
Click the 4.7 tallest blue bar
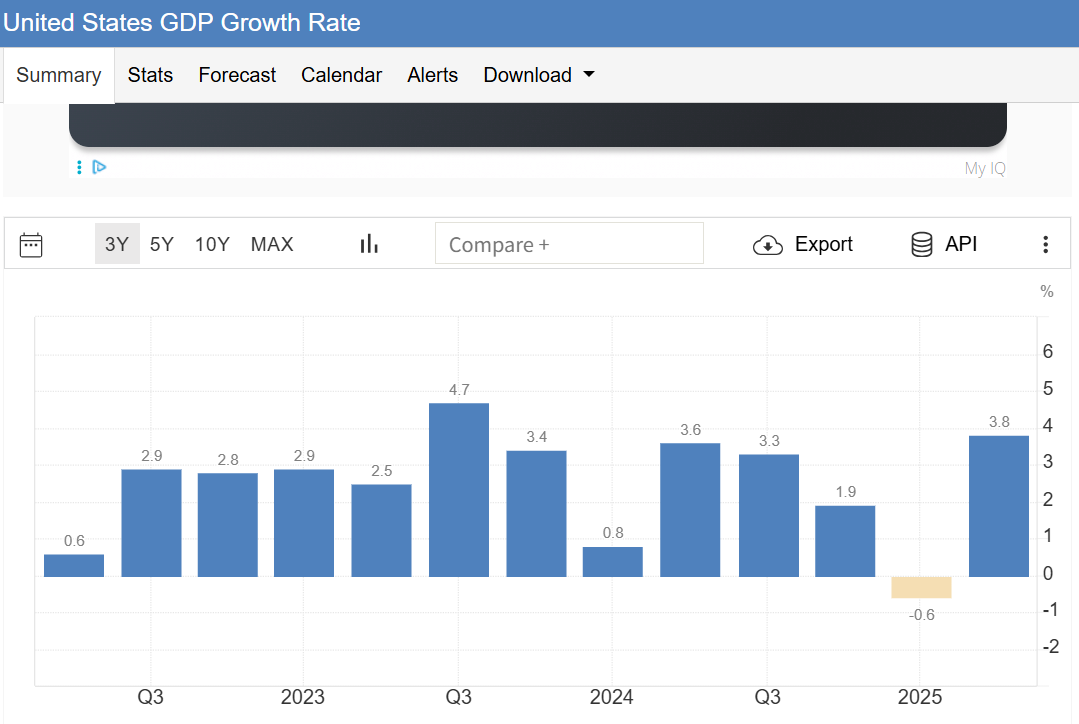459,490
